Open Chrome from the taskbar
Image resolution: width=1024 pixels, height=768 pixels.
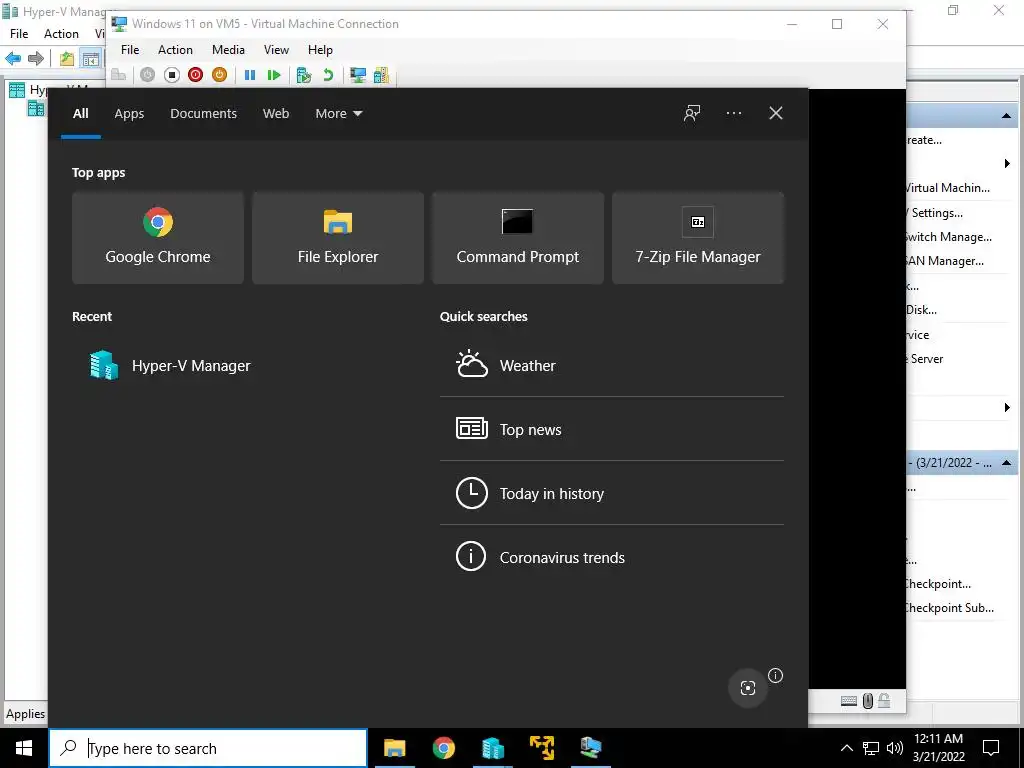tap(443, 748)
